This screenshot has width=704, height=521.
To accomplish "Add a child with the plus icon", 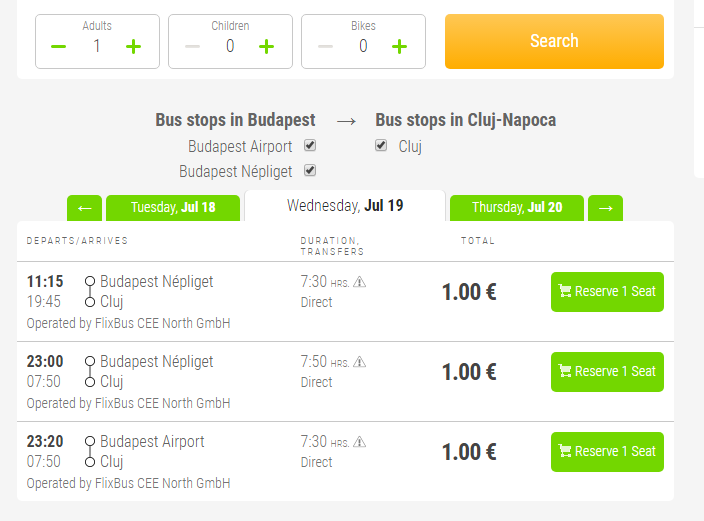I will pyautogui.click(x=266, y=46).
